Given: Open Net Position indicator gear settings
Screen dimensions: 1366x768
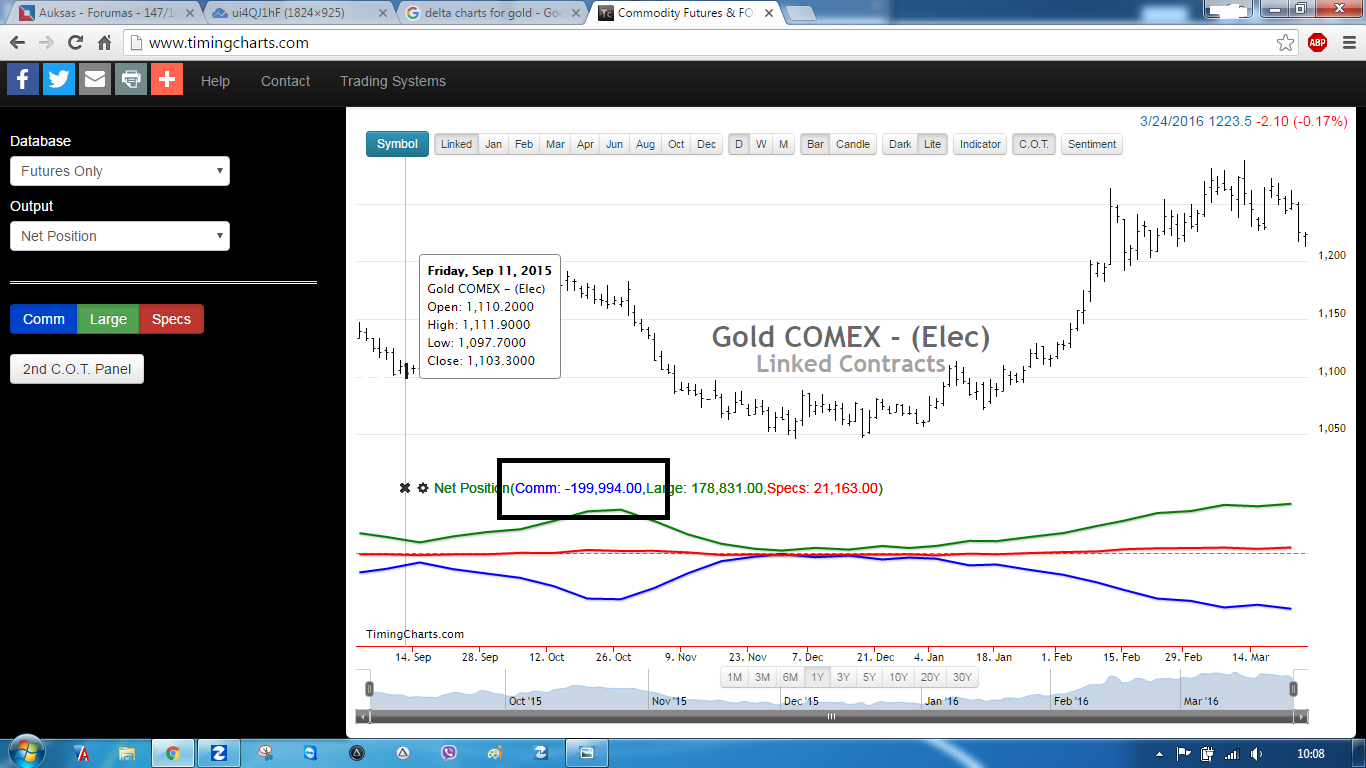Looking at the screenshot, I should coord(423,488).
